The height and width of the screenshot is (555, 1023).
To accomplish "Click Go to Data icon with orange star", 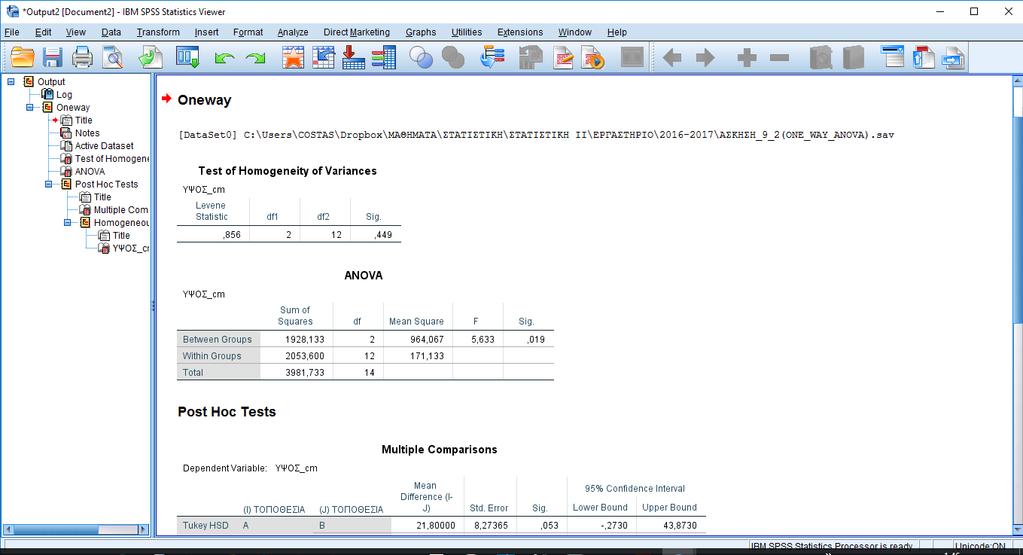I will [293, 58].
